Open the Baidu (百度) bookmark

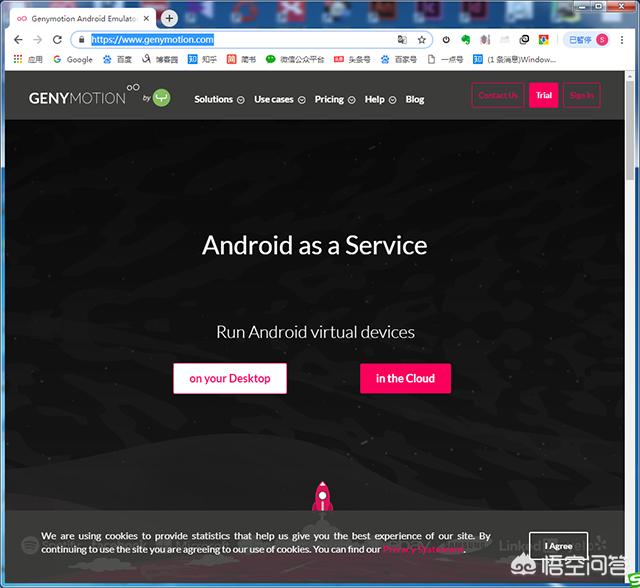118,60
